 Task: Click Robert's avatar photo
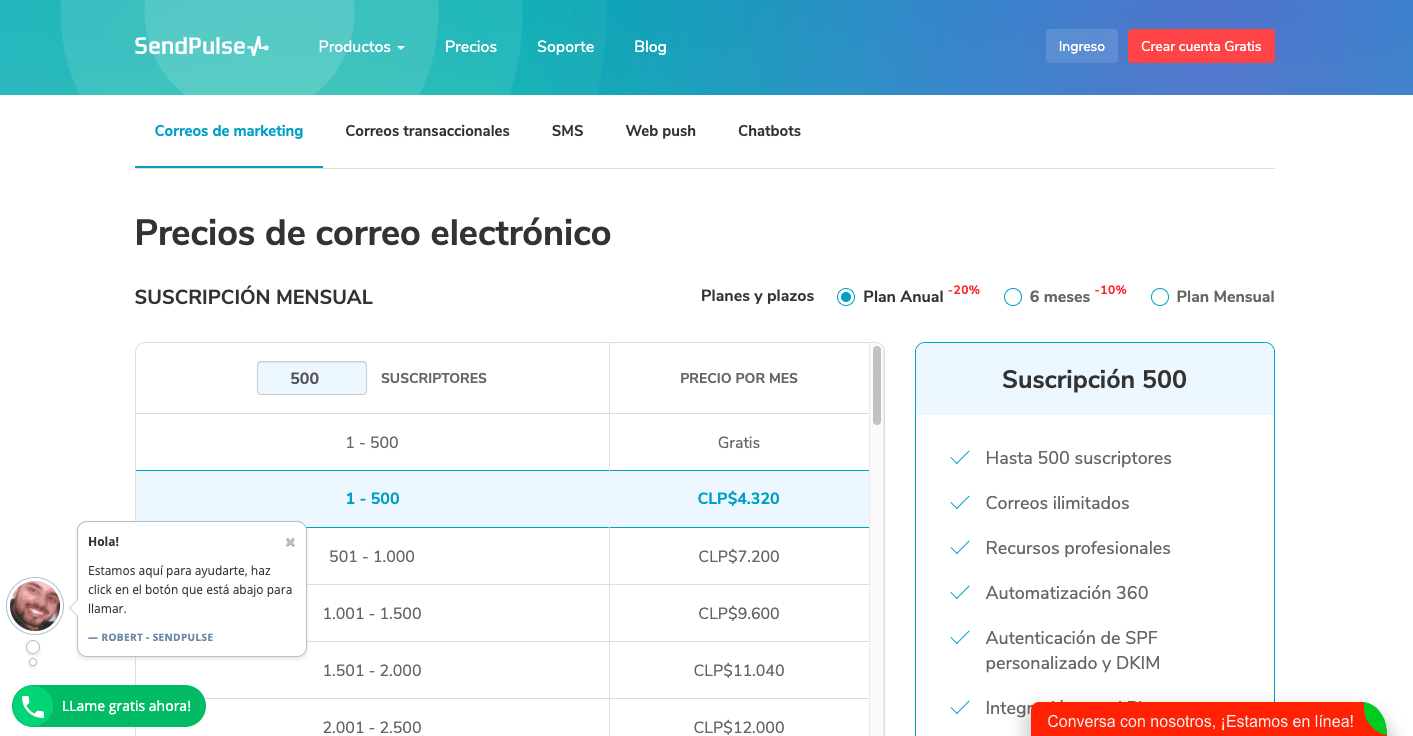[x=35, y=605]
